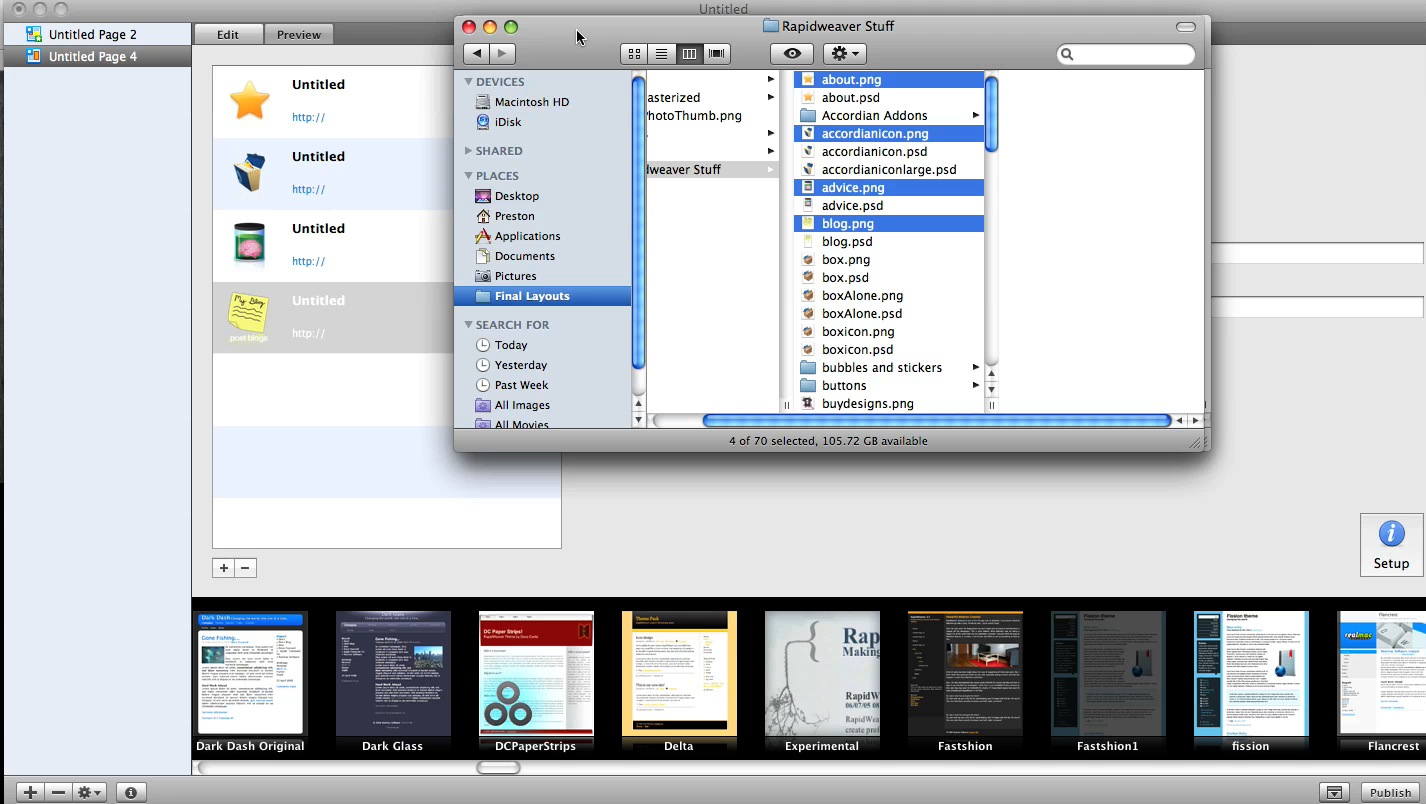Click the Finder horizontal scrollbar thumb
This screenshot has height=804, width=1426.
coord(936,421)
